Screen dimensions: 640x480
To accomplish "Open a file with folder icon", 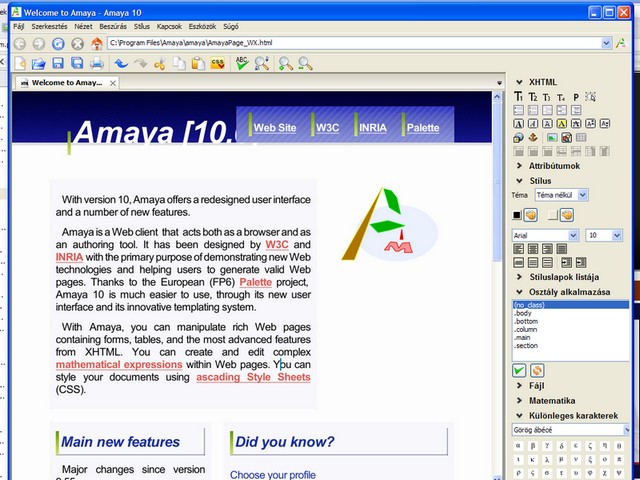I will click(x=39, y=63).
